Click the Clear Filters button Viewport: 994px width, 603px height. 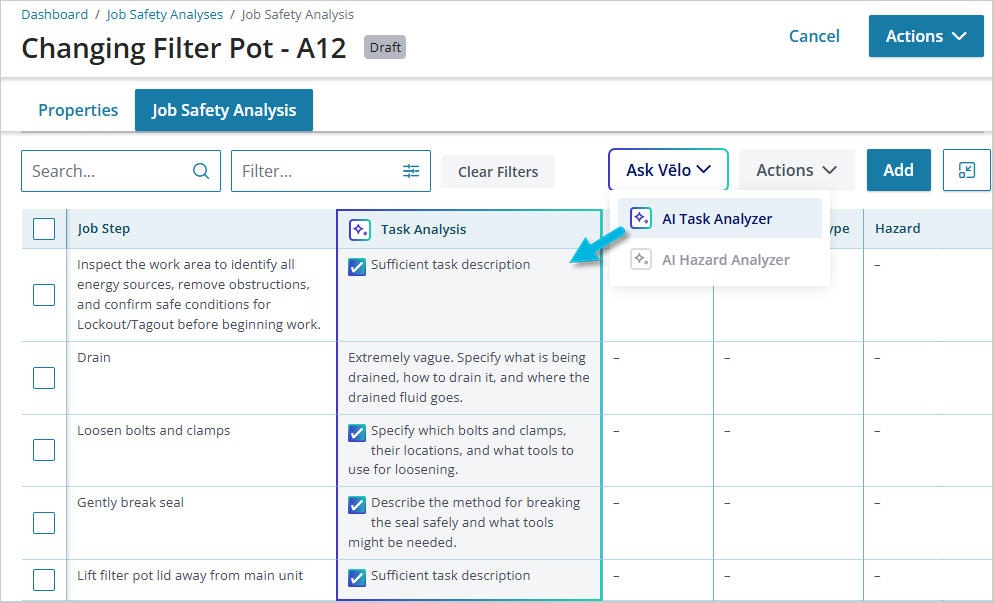click(498, 171)
